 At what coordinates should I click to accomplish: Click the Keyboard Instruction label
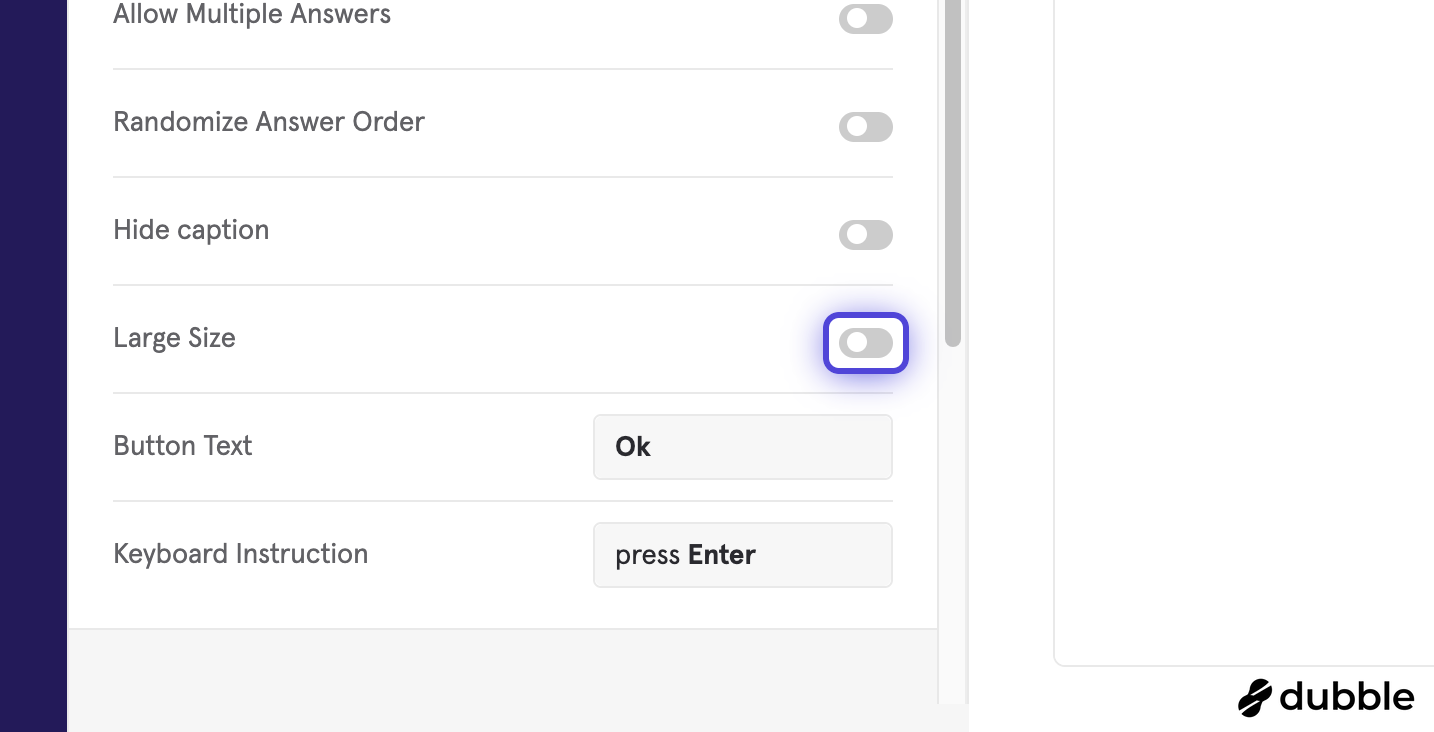(241, 554)
